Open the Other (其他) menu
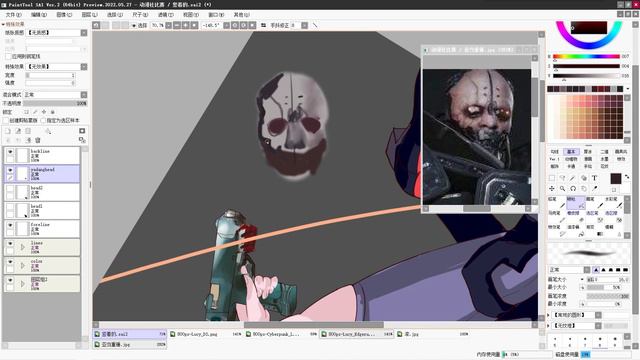Image resolution: width=640 pixels, height=360 pixels. (x=241, y=15)
